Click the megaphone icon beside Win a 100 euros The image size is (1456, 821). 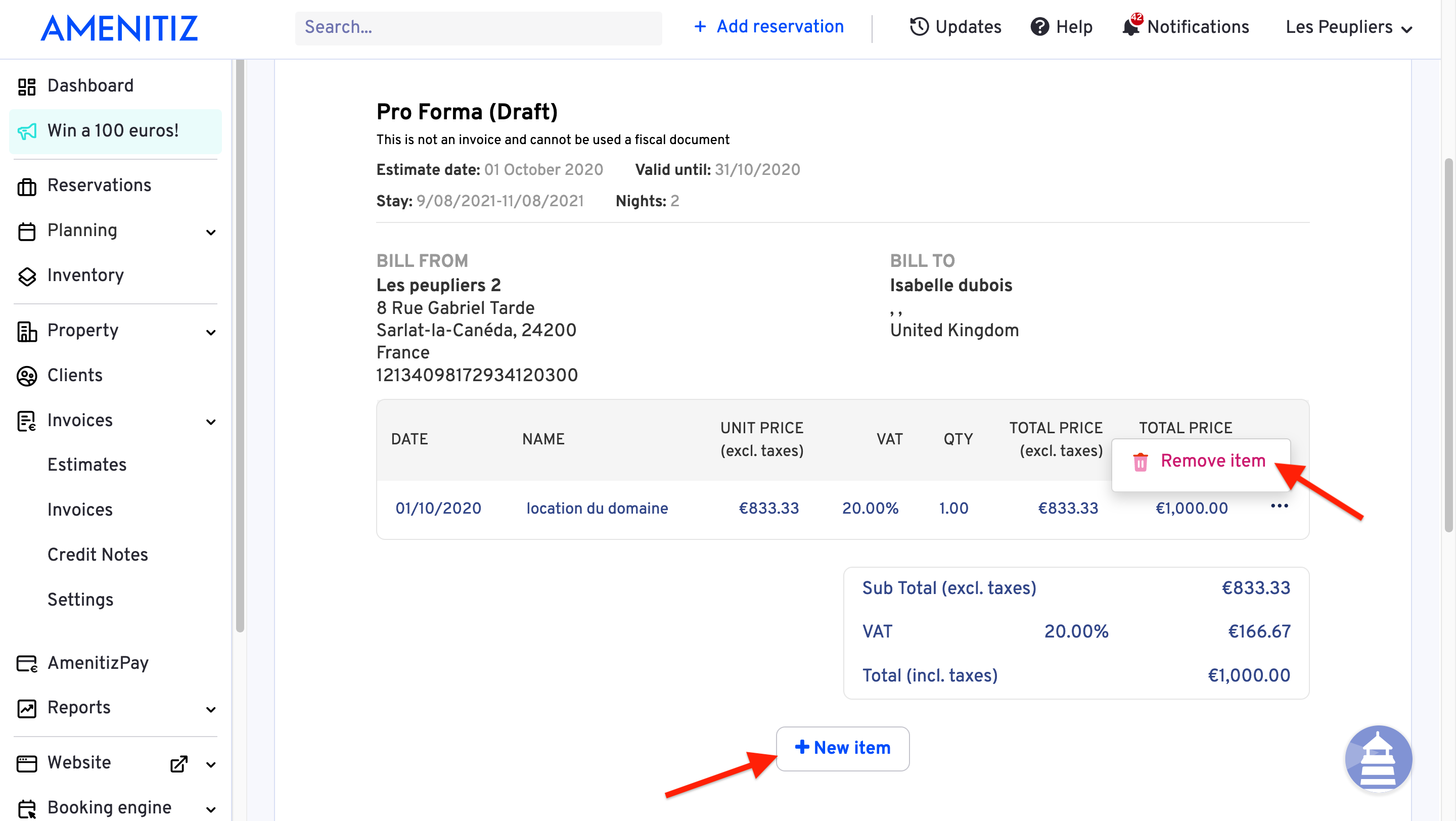(x=27, y=131)
